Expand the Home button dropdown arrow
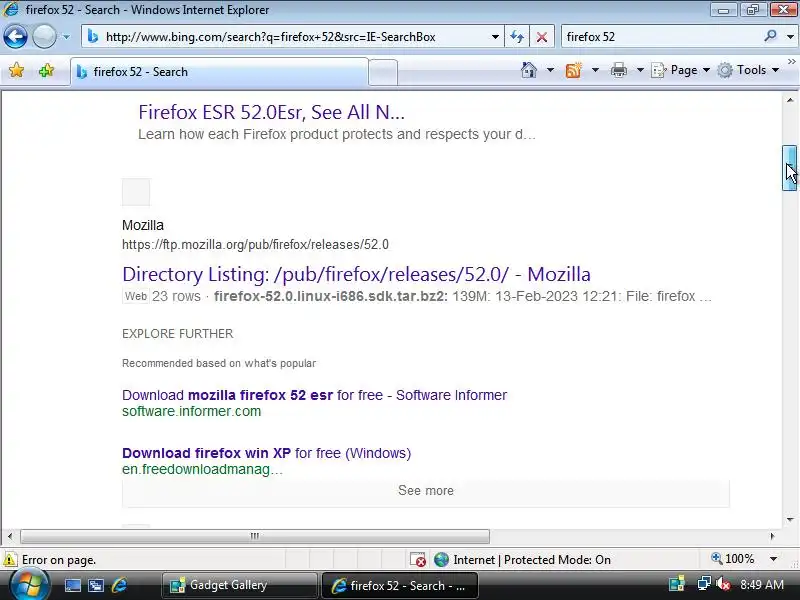The width and height of the screenshot is (800, 600). coord(550,70)
